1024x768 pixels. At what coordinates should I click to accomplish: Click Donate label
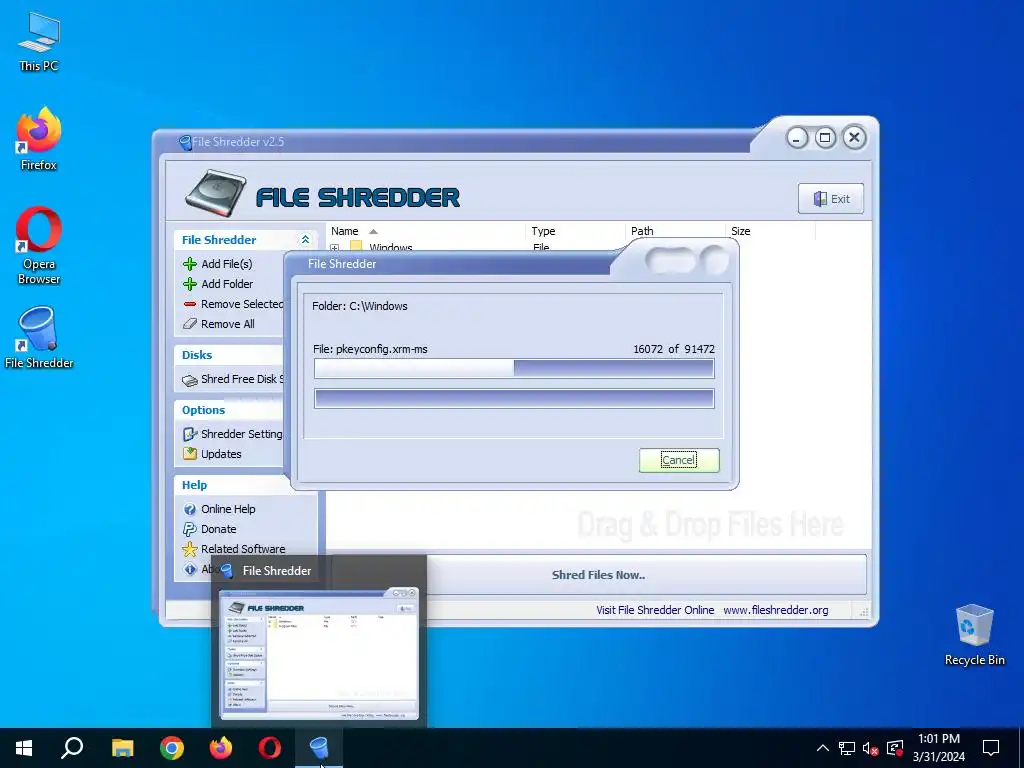coord(219,529)
